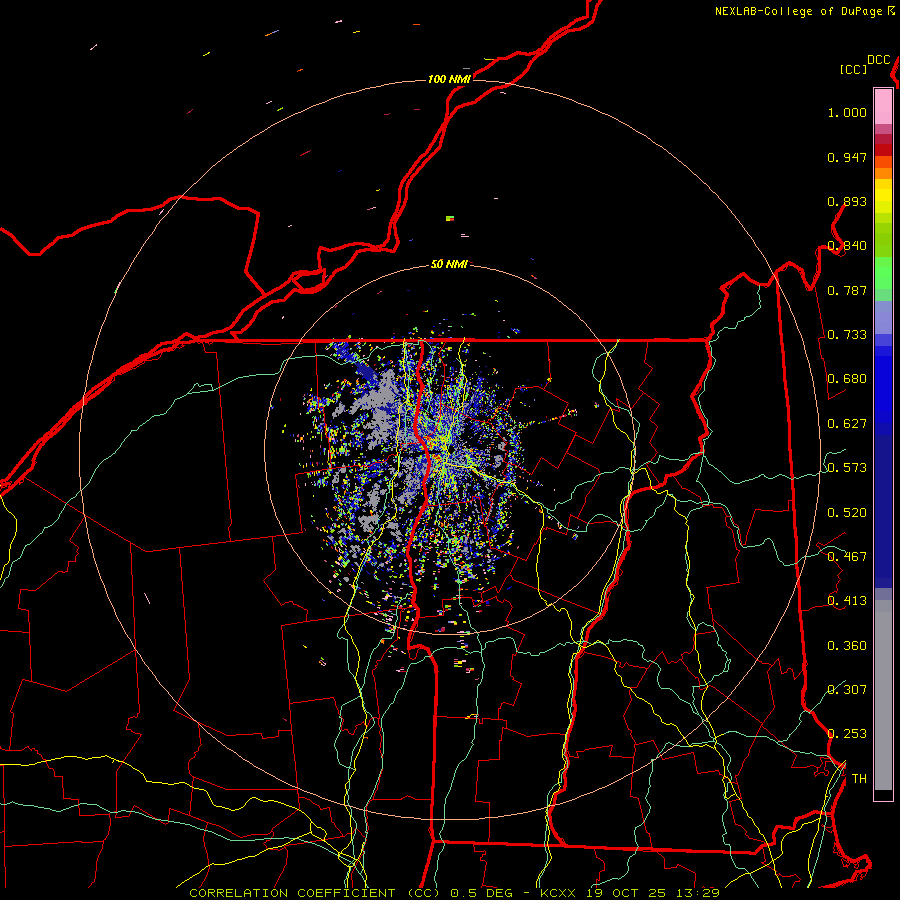900x900 pixels.
Task: Click the 13:29 time stamp in the caption
Action: click(697, 893)
